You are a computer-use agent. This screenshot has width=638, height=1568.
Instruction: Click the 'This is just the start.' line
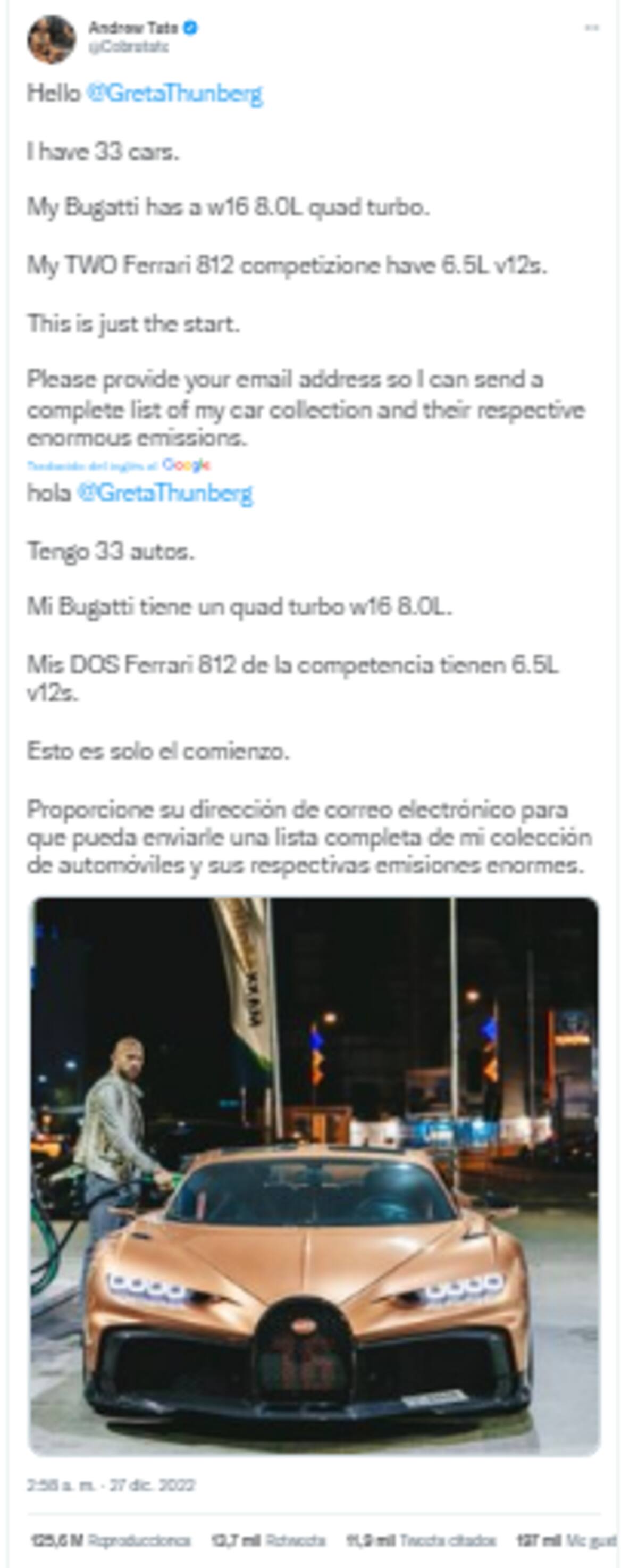[134, 323]
